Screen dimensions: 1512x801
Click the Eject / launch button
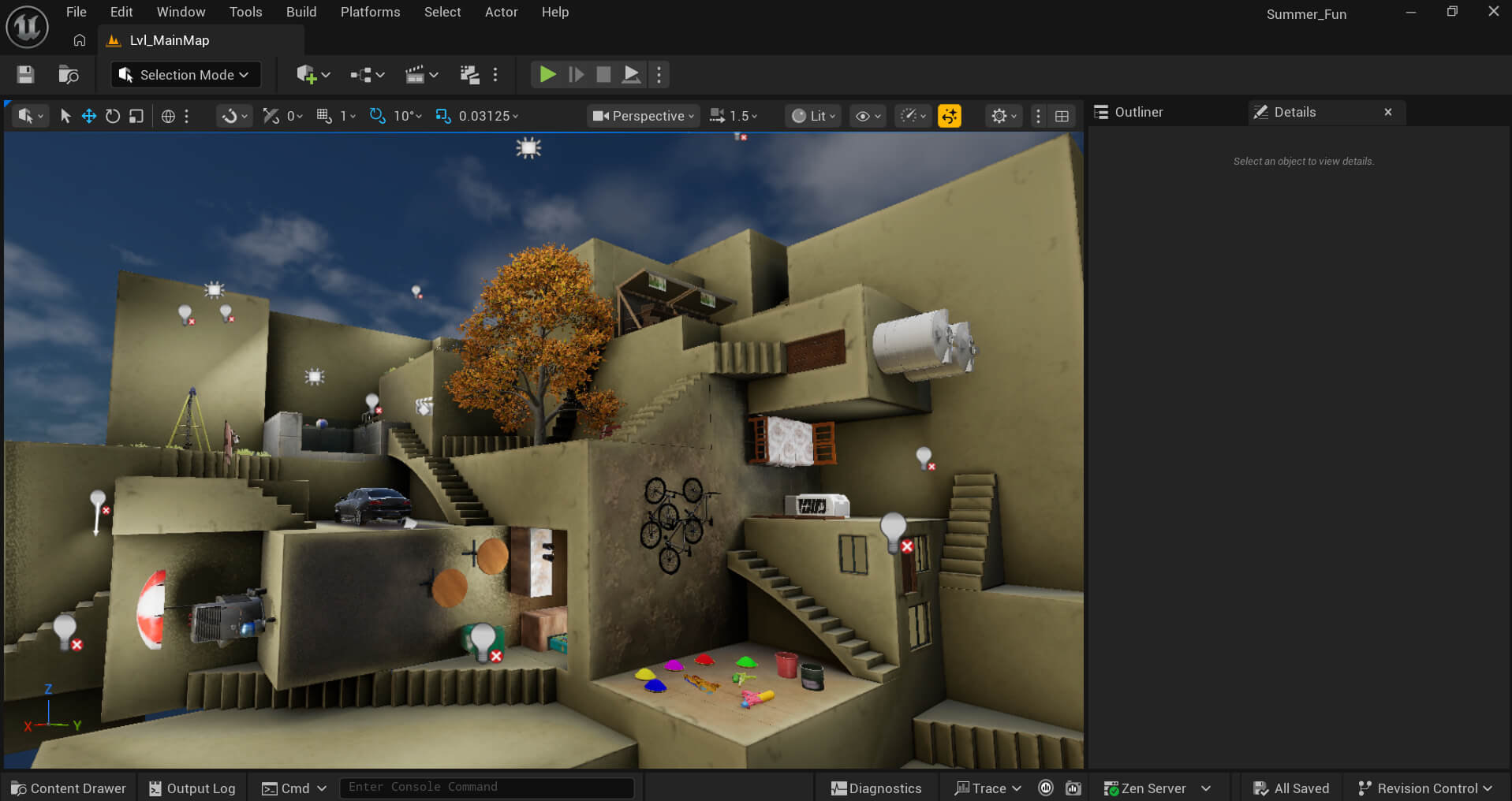tap(632, 75)
